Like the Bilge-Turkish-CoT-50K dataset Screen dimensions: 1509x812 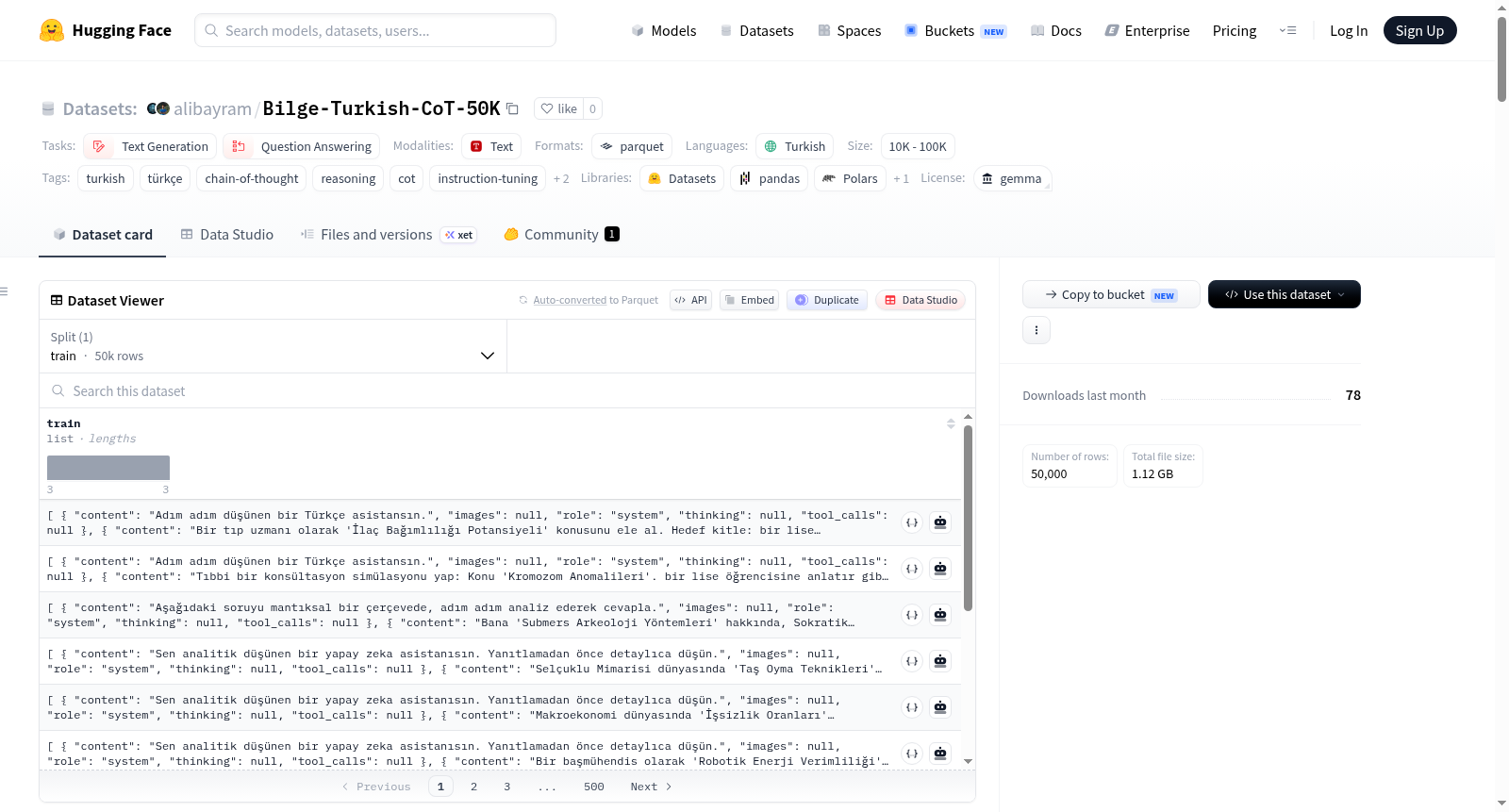coord(558,108)
